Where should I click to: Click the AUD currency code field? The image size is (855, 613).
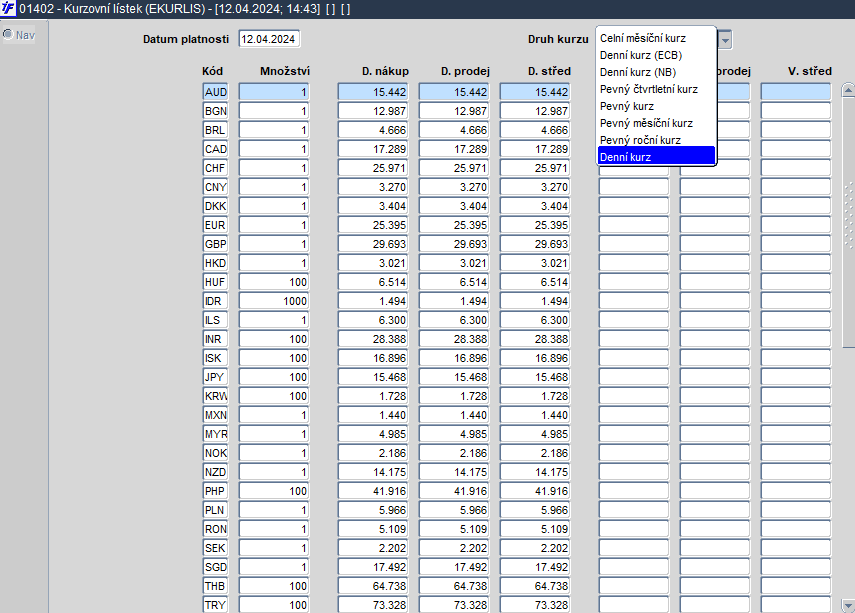[215, 92]
